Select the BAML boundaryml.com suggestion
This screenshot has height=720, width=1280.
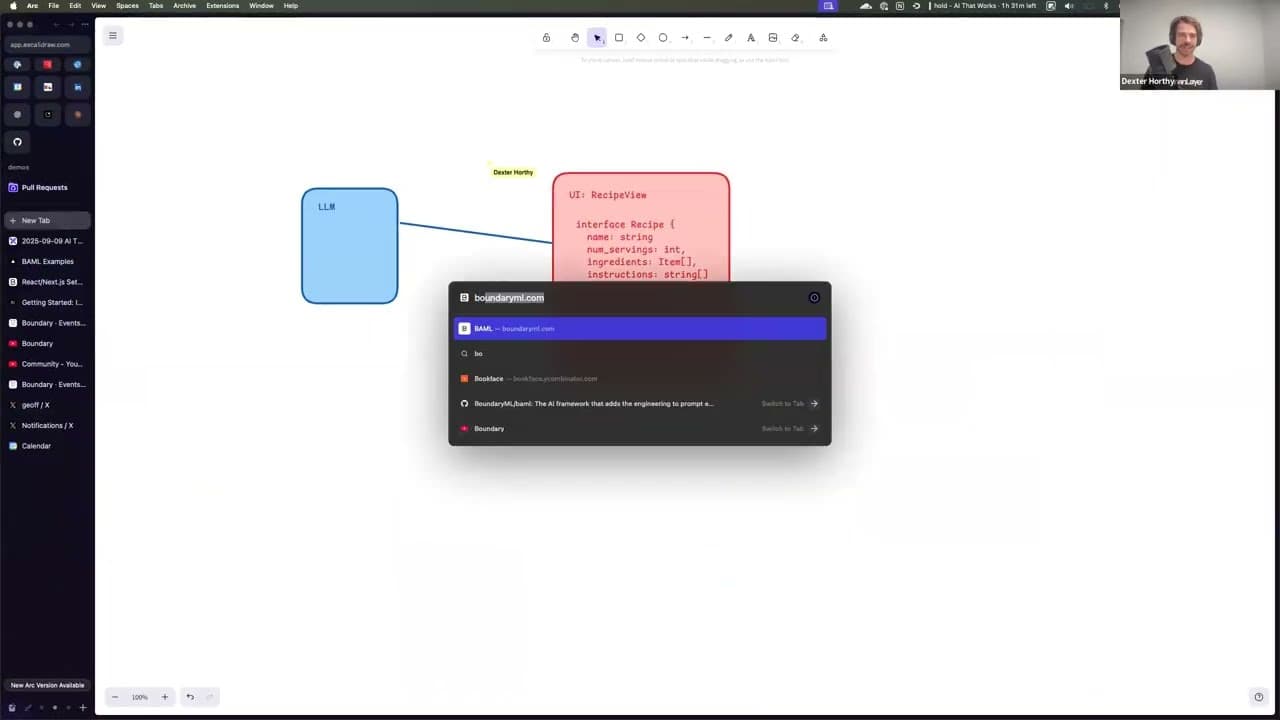[x=640, y=329]
